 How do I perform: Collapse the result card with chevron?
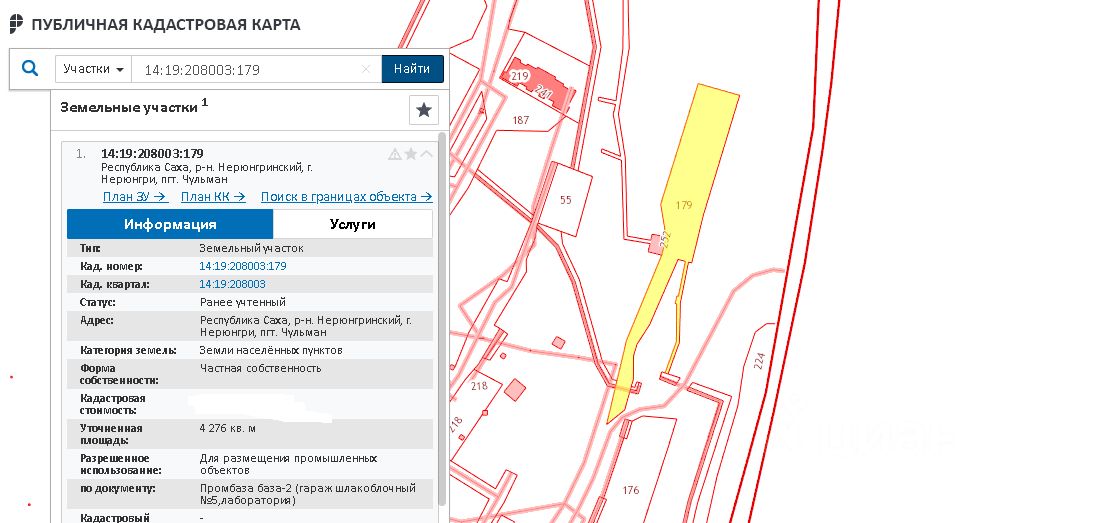tap(426, 154)
